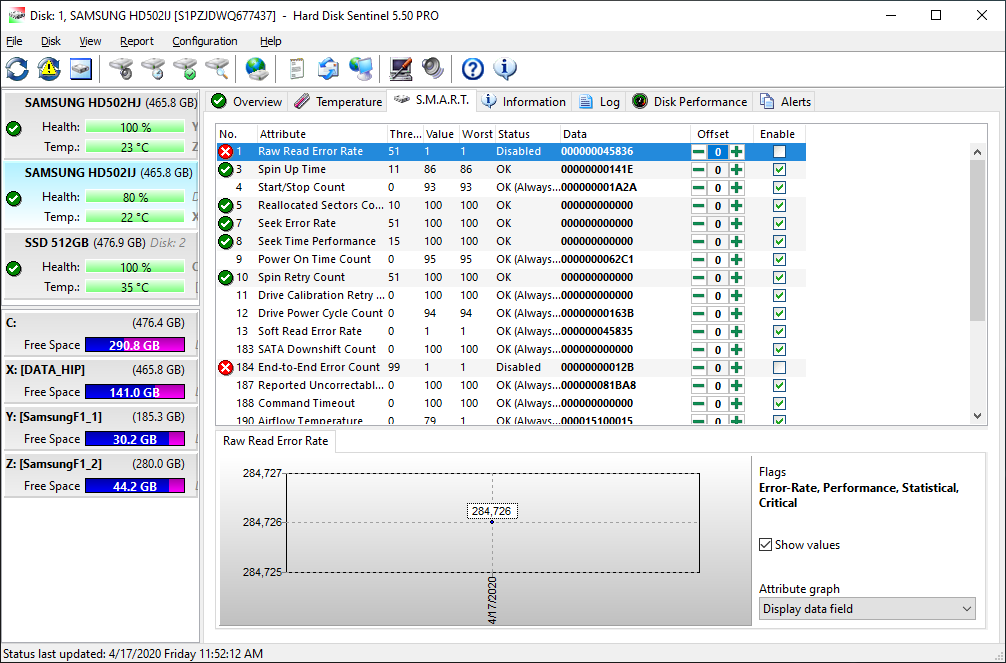Click the monitor with pen configuration icon
1006x663 pixels.
point(401,69)
